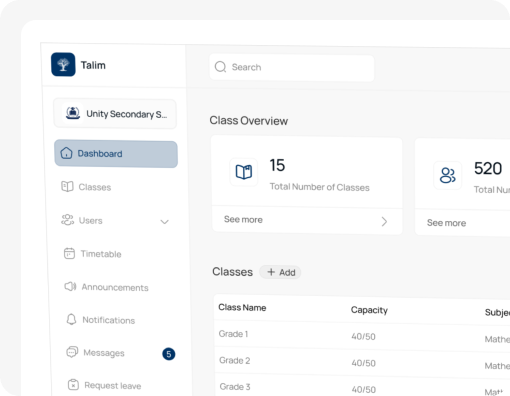
Task: Click See more on the classes card
Action: 243,219
